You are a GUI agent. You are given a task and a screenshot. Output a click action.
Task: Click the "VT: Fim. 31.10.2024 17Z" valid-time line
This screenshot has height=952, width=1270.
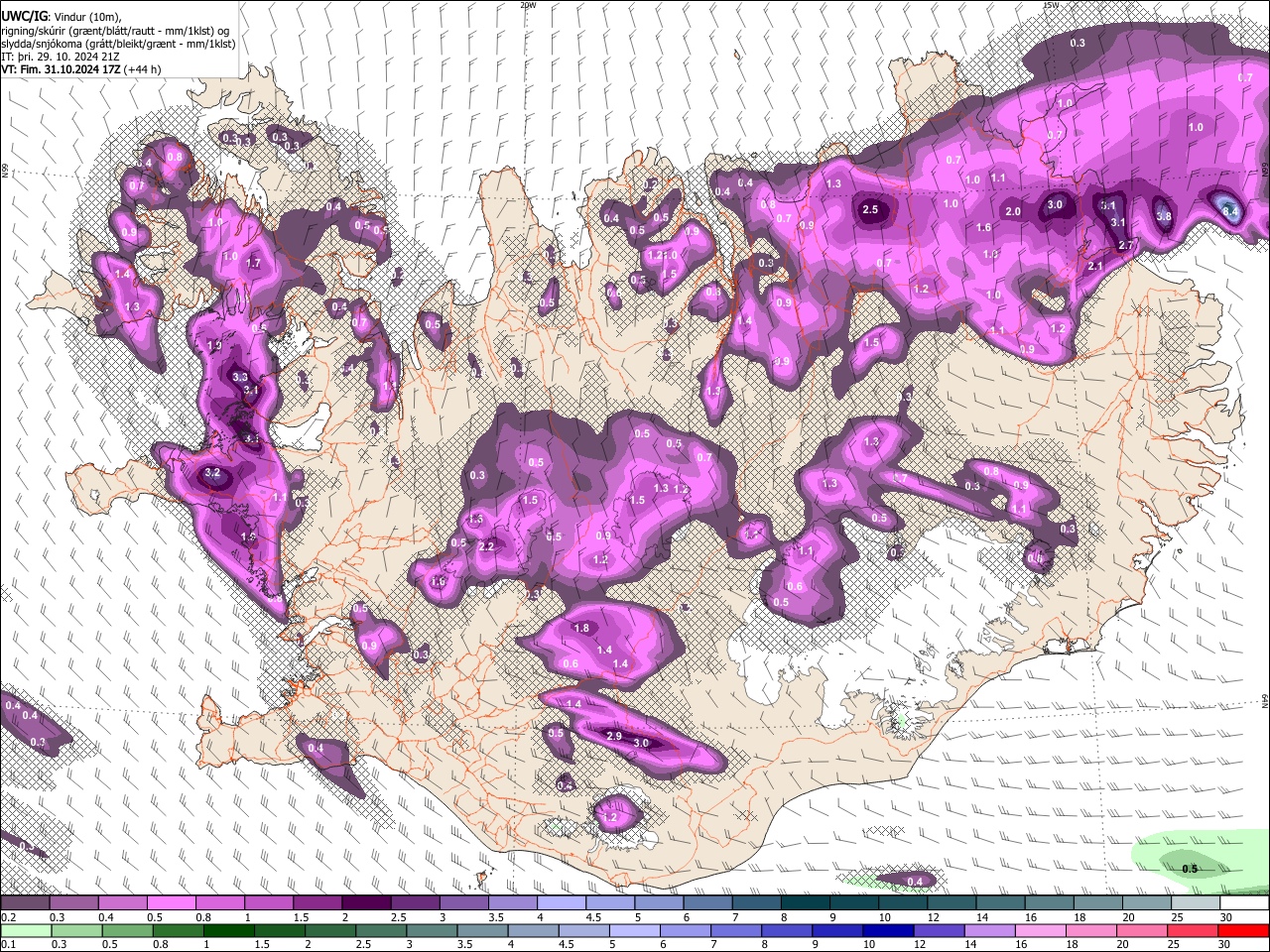click(x=60, y=69)
